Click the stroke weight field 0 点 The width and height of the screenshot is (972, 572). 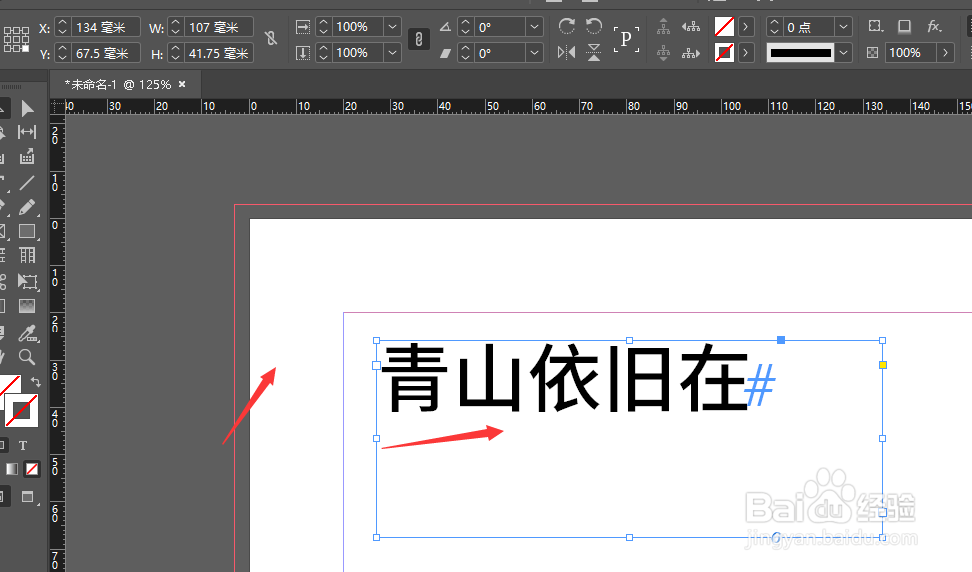808,27
